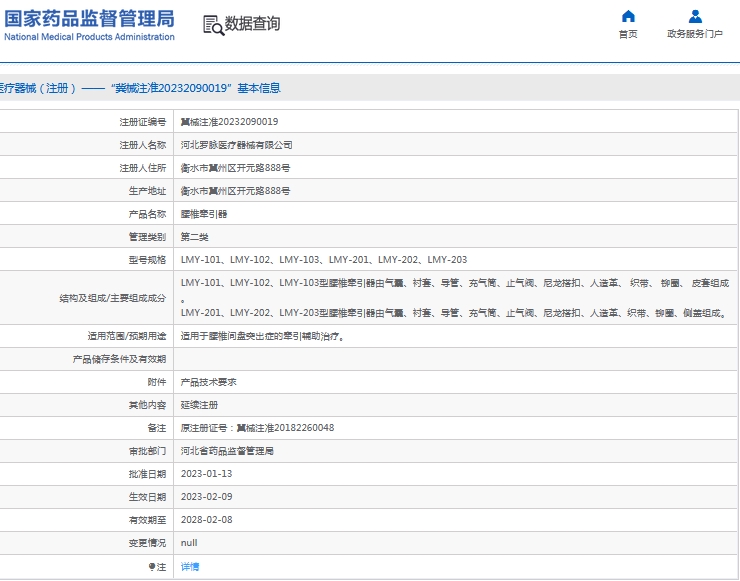Click the 批准日期 row label
This screenshot has width=740, height=581.
click(x=147, y=474)
